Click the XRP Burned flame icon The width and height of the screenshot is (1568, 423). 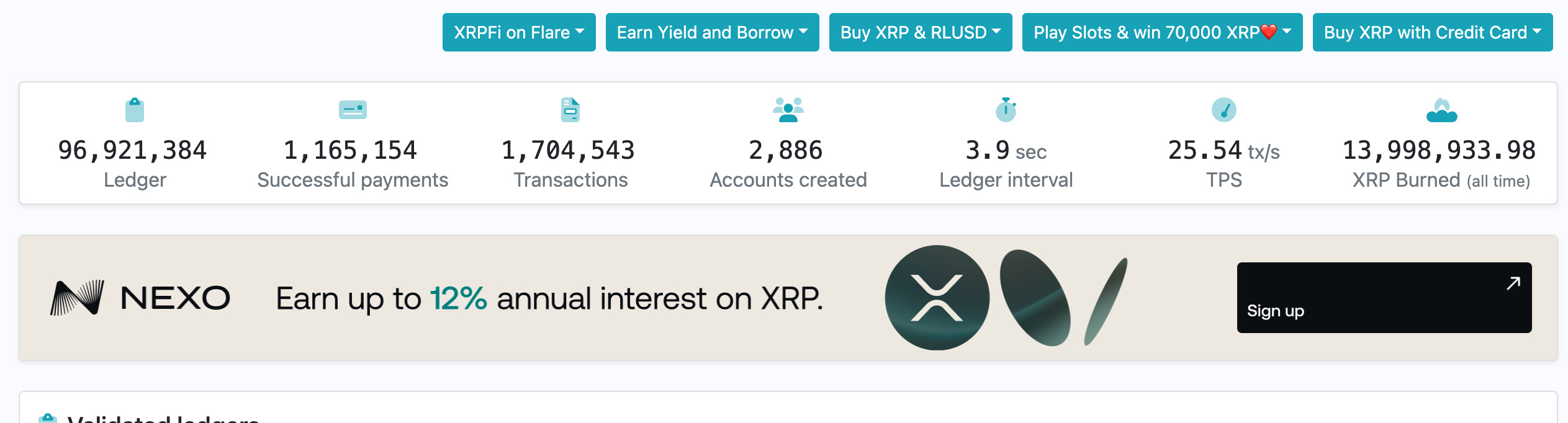pyautogui.click(x=1441, y=110)
